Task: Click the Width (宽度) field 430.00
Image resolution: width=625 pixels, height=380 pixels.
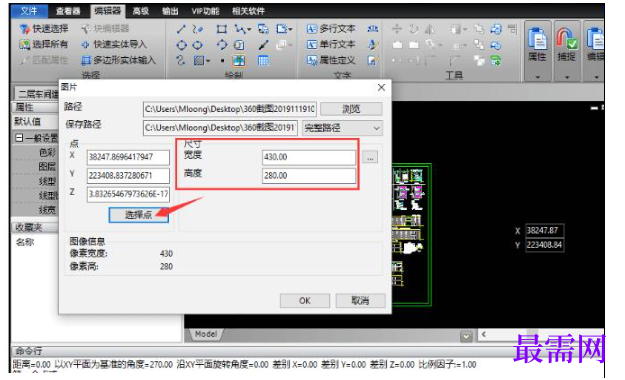Action: (x=309, y=157)
